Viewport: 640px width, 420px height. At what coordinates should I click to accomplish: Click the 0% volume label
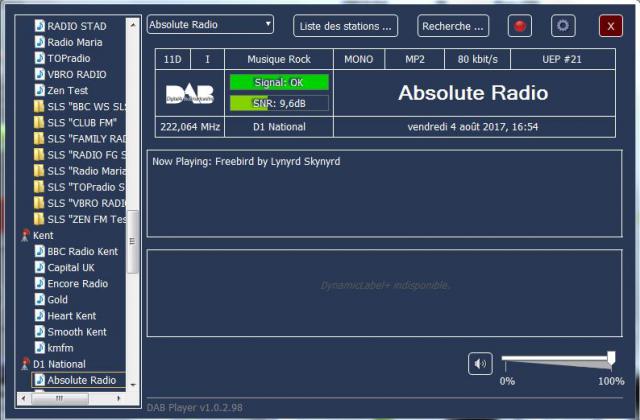tap(507, 381)
